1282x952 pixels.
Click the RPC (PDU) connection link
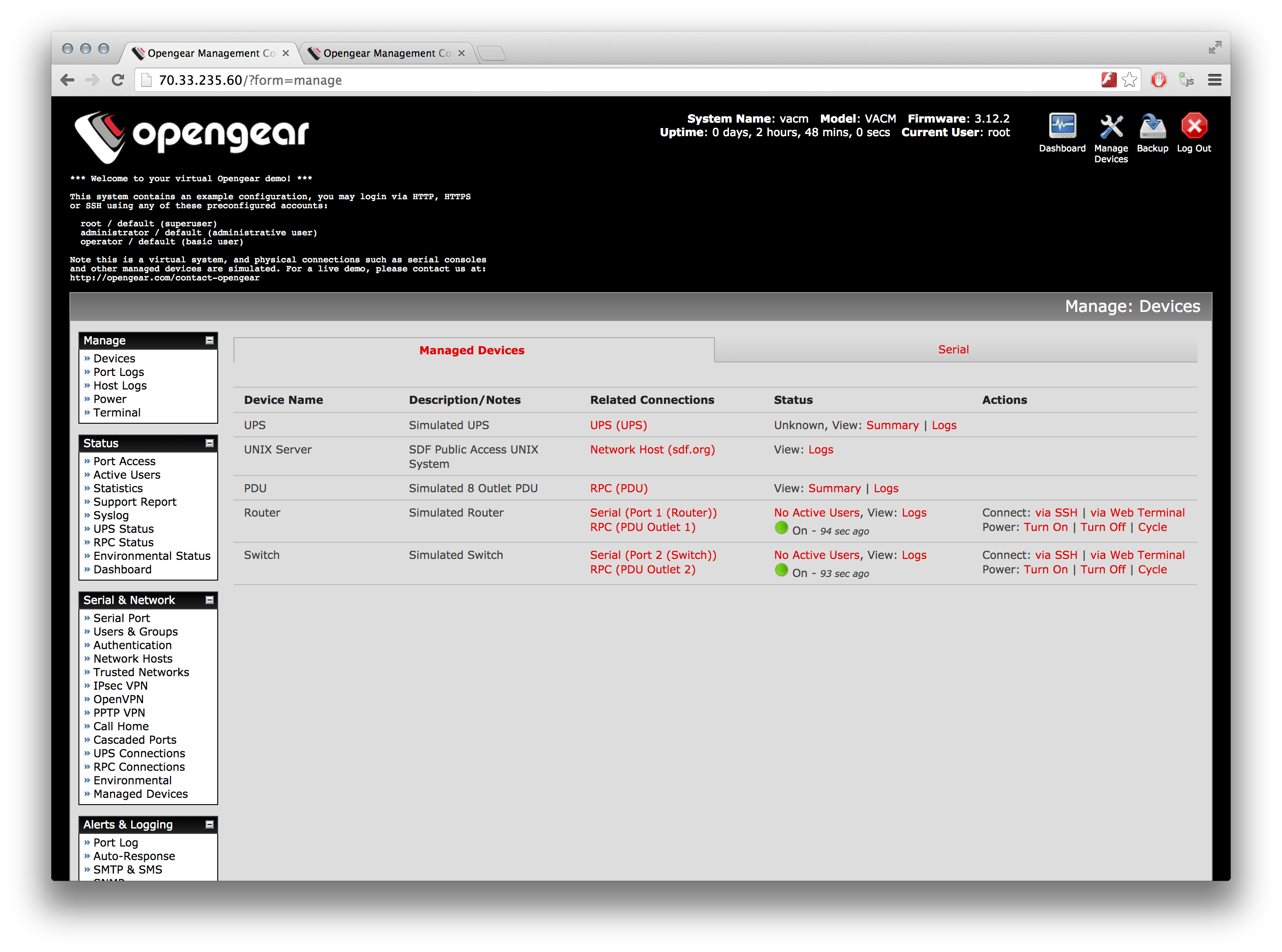tap(619, 488)
